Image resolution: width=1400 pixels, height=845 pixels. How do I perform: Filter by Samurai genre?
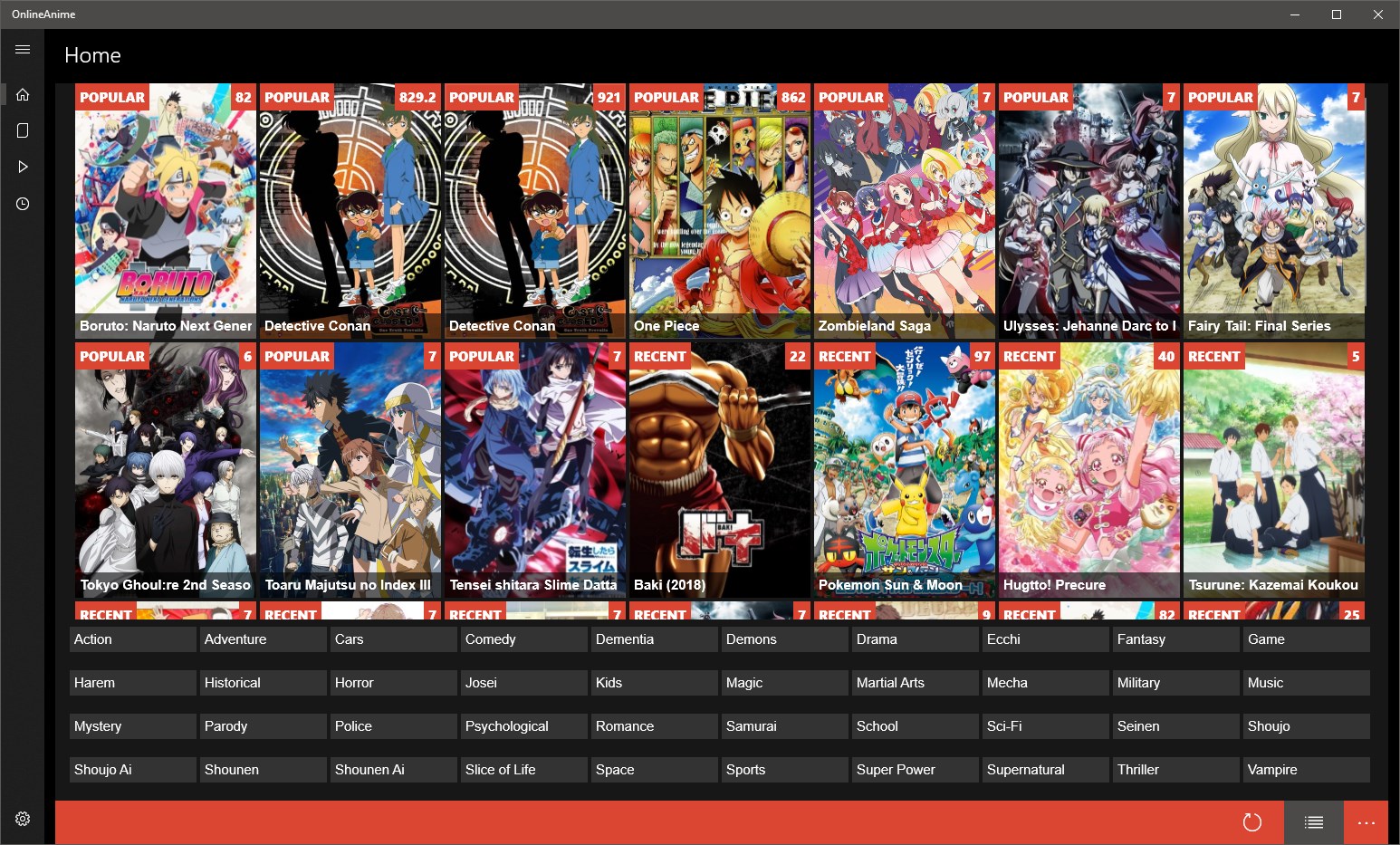785,726
